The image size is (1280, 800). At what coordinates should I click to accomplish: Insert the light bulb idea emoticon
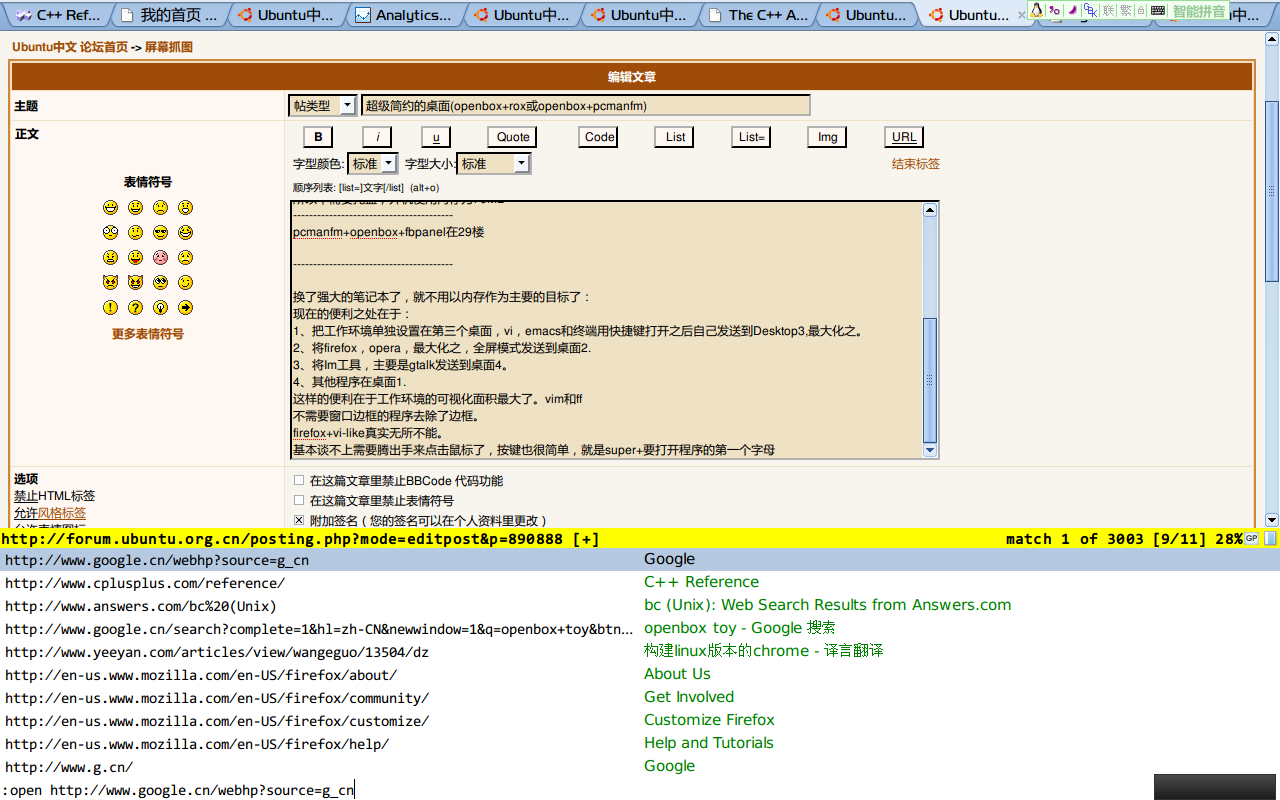pos(160,307)
